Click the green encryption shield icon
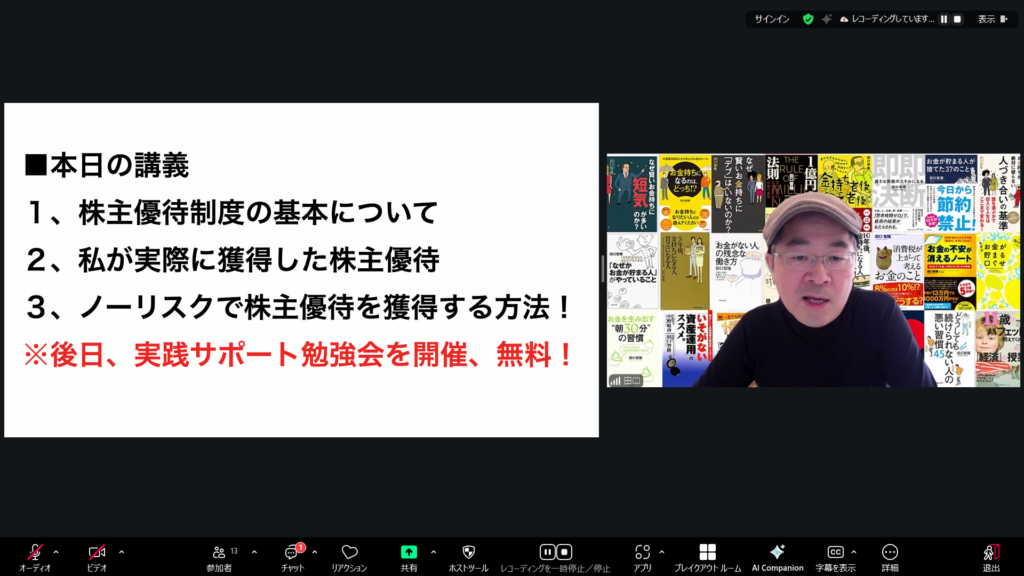This screenshot has height=576, width=1024. (x=808, y=19)
